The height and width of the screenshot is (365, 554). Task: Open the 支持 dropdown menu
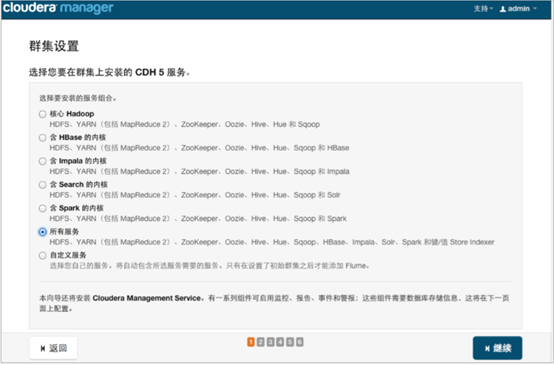click(483, 8)
